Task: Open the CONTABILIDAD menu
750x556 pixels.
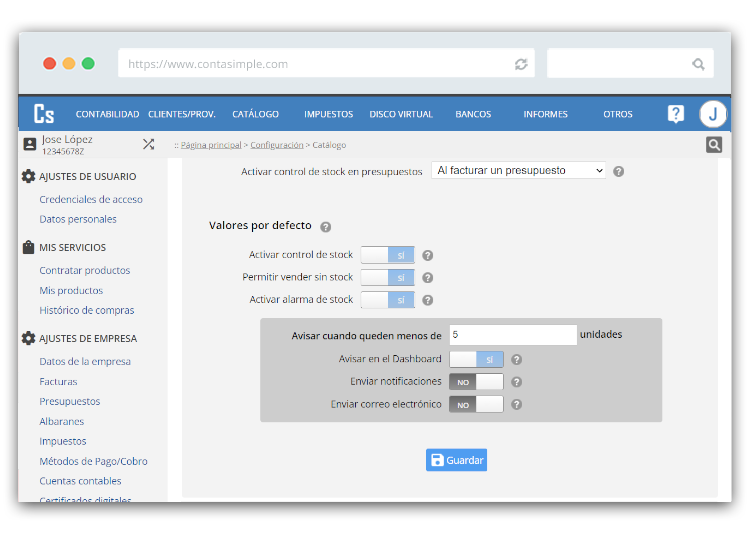Action: pyautogui.click(x=107, y=114)
